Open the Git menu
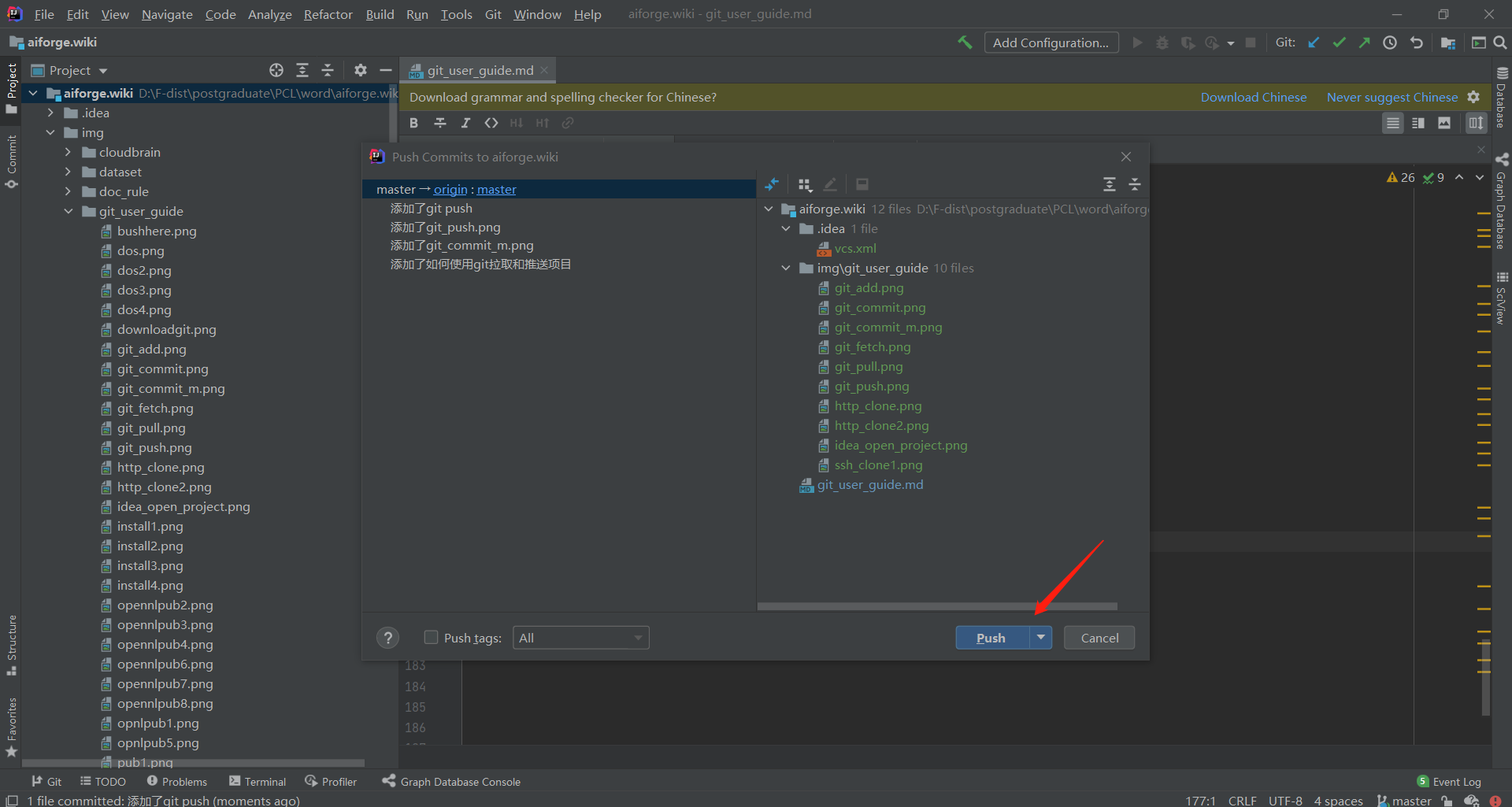The height and width of the screenshot is (807, 1512). point(493,14)
